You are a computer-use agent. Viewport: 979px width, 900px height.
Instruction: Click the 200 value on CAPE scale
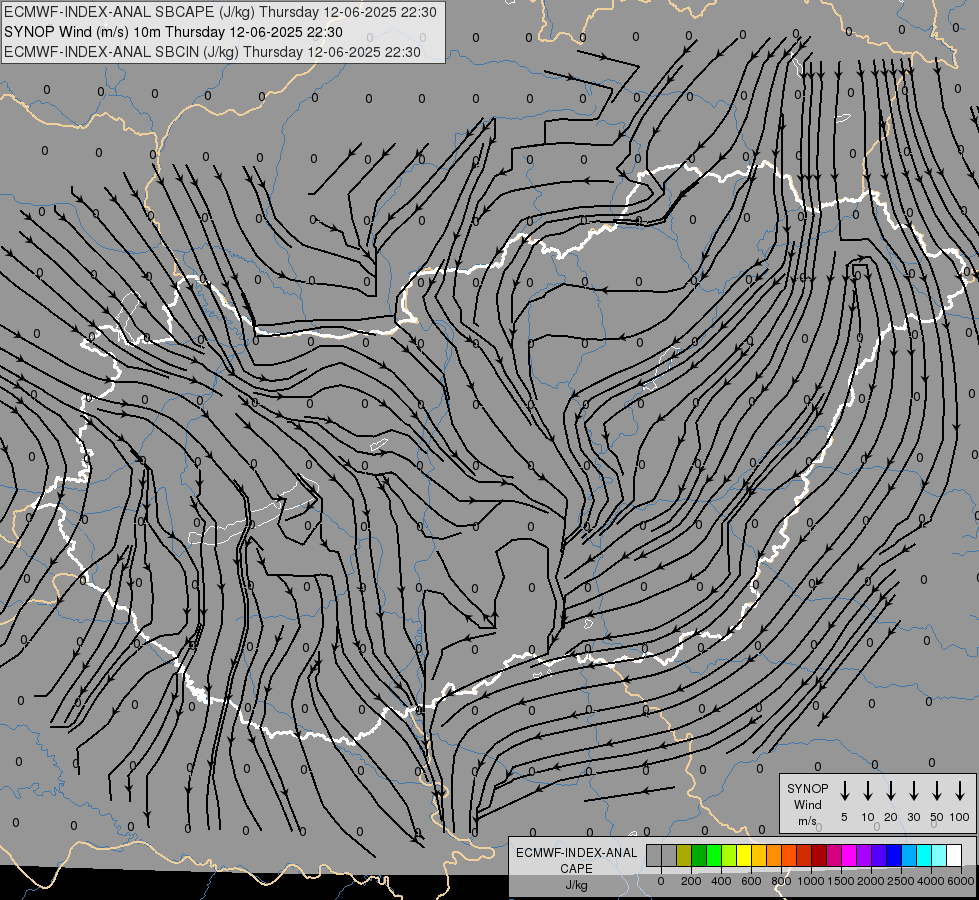691,881
